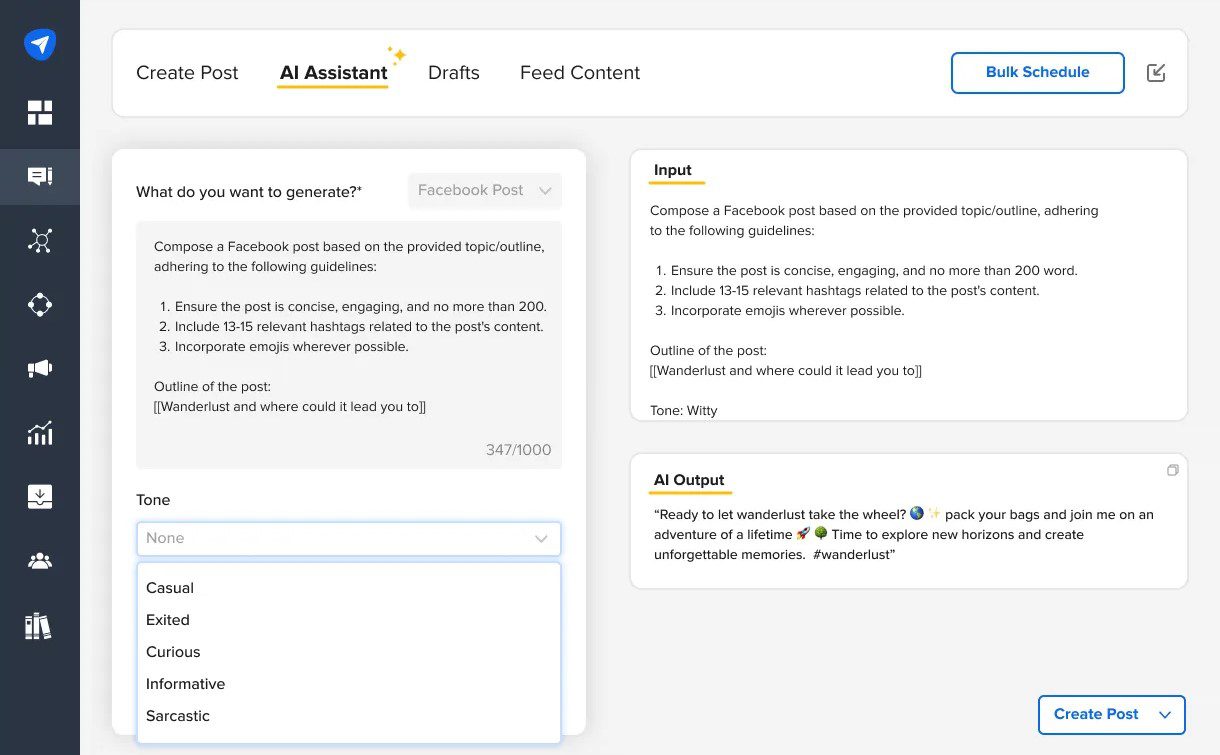Switch to the Drafts tab
Image resolution: width=1220 pixels, height=755 pixels.
453,72
